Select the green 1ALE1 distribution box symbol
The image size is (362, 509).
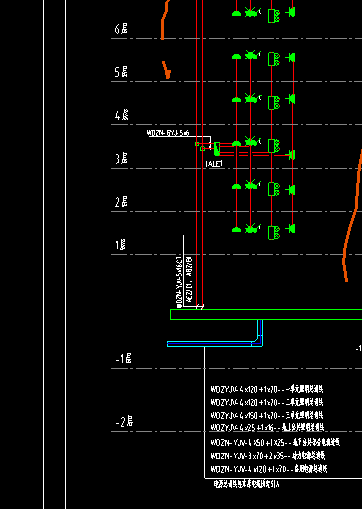click(217, 149)
